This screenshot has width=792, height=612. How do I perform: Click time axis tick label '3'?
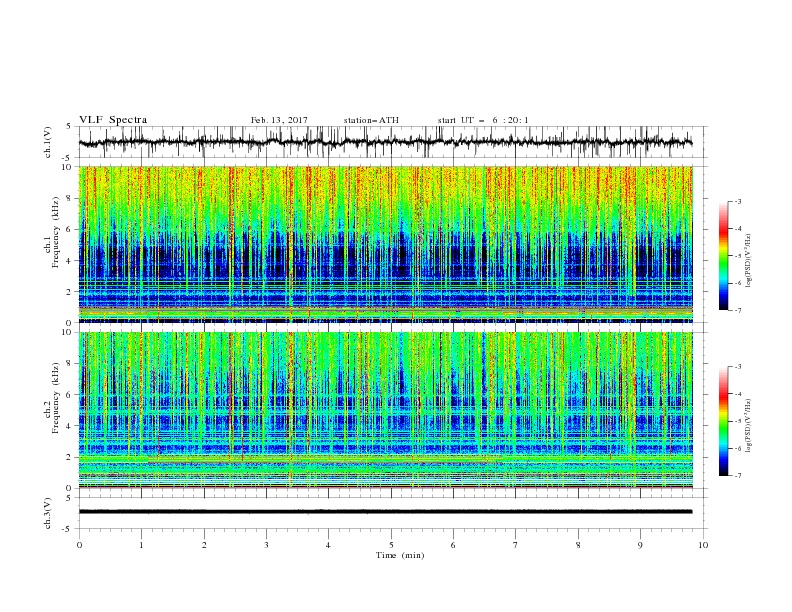coord(266,545)
